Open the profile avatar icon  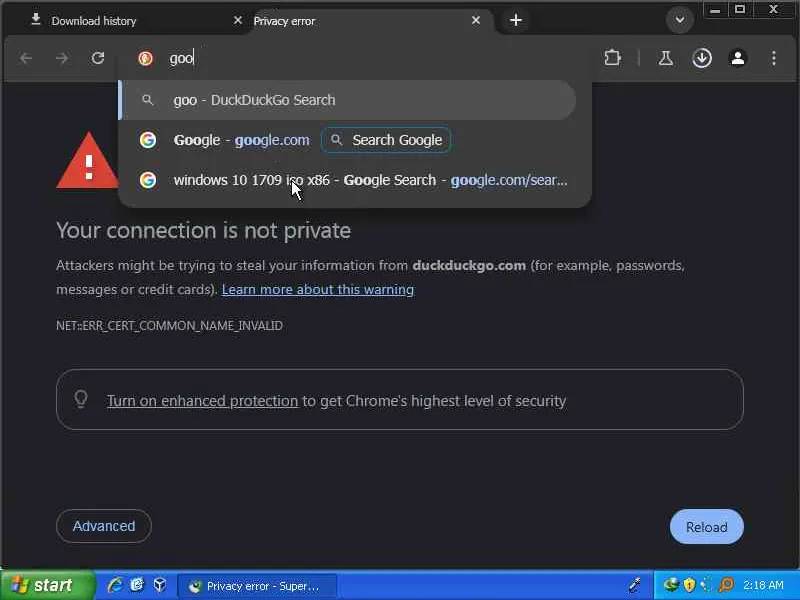[738, 58]
